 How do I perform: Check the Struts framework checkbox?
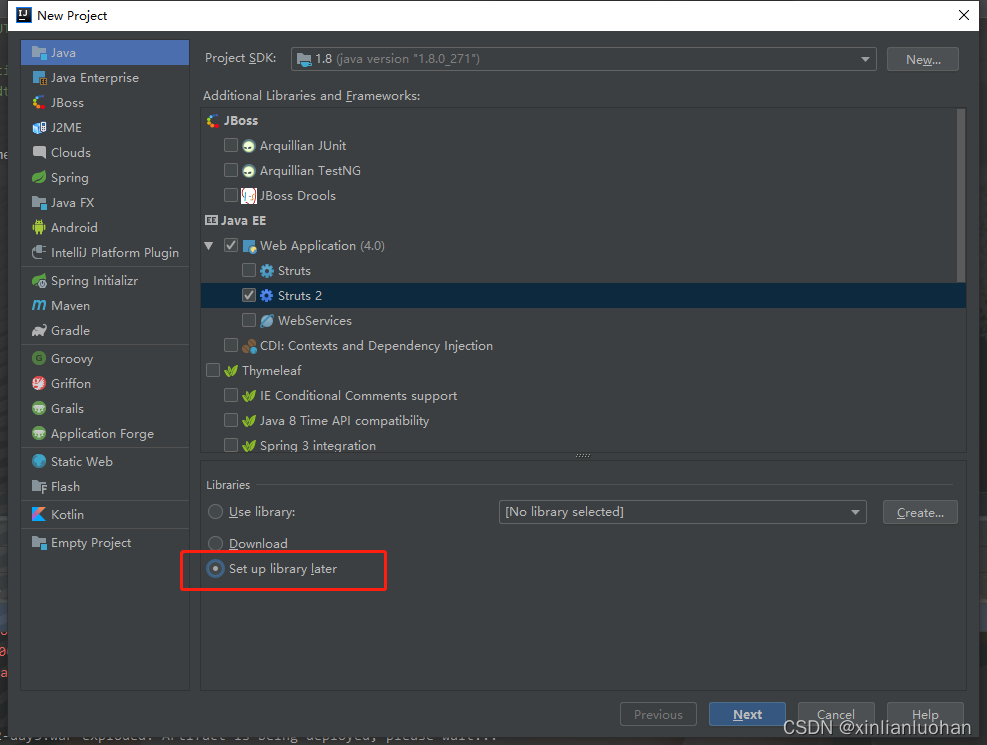(x=249, y=270)
